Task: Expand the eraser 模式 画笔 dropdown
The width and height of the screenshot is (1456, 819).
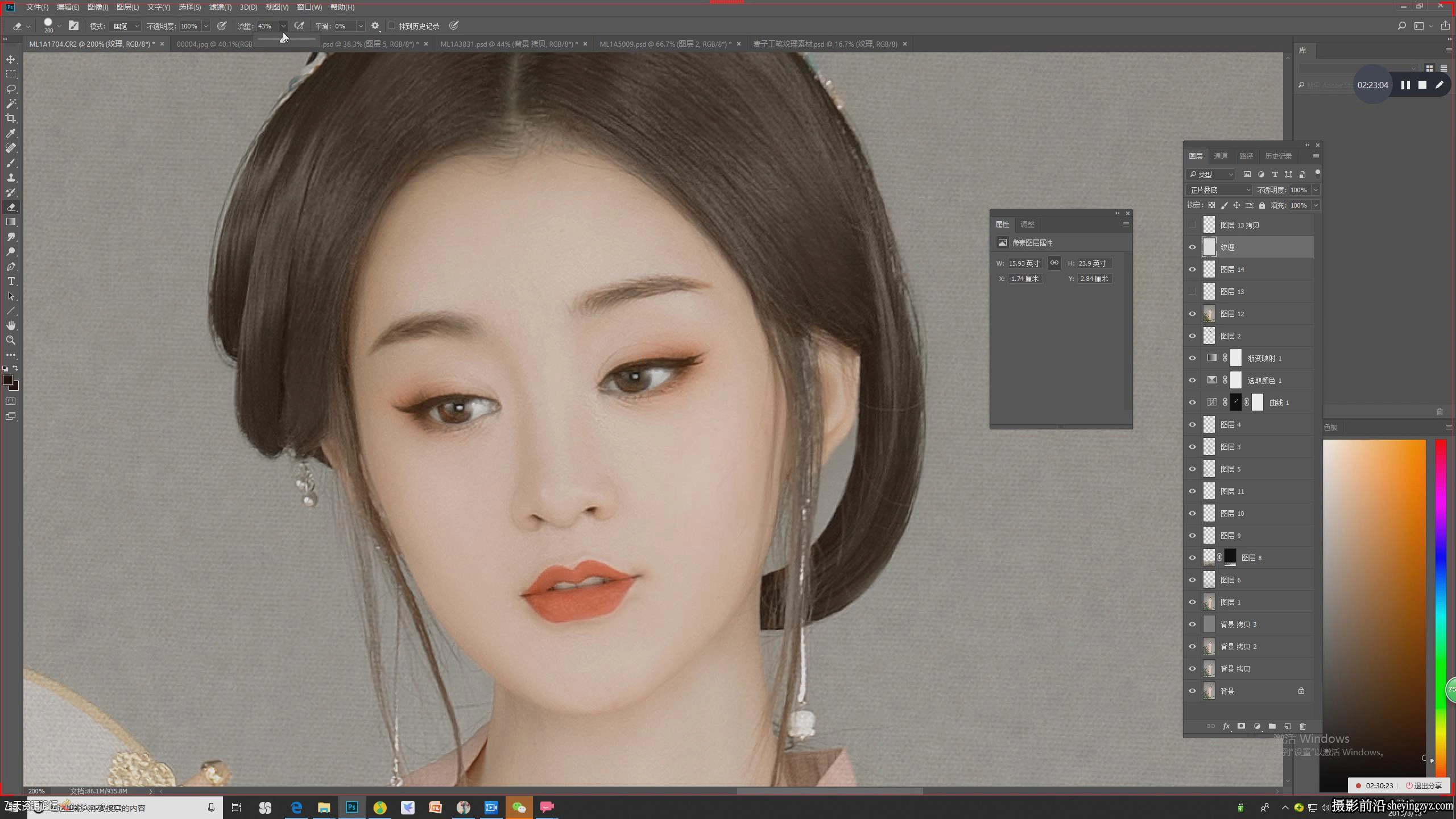Action: tap(126, 26)
